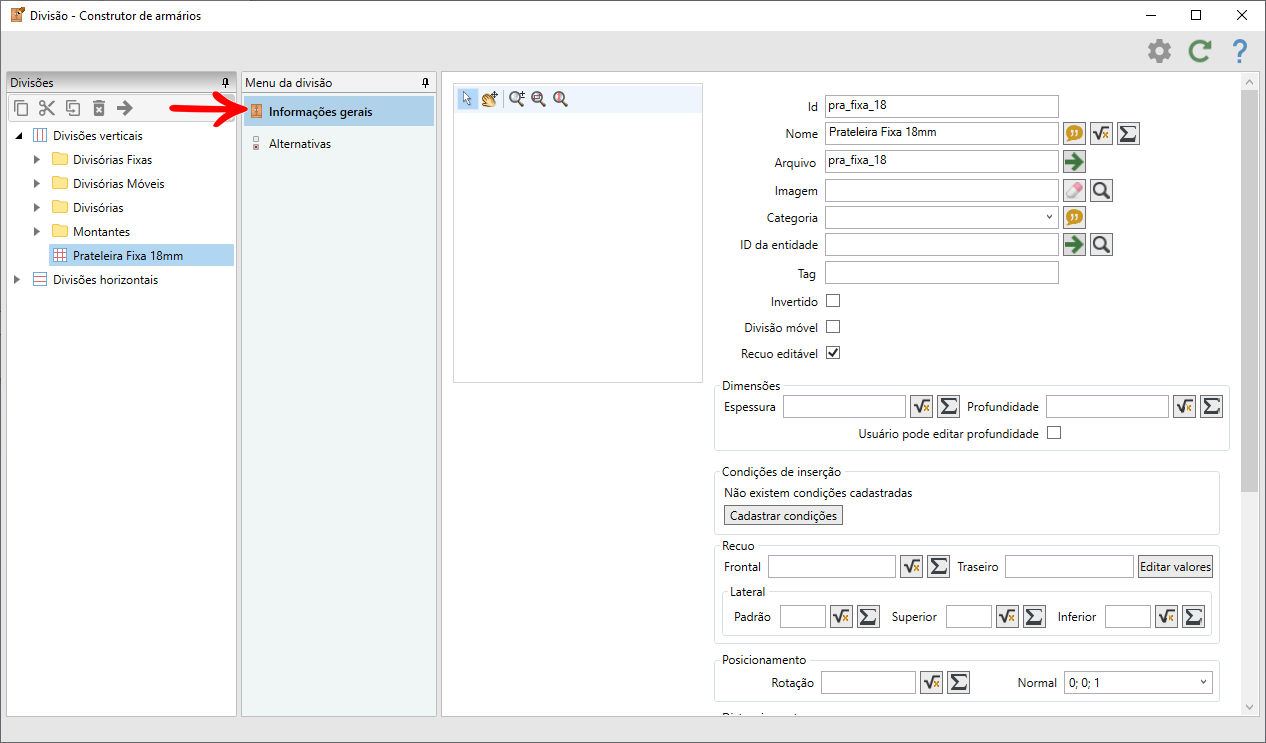Select the pan hand tool in preview

coord(489,98)
